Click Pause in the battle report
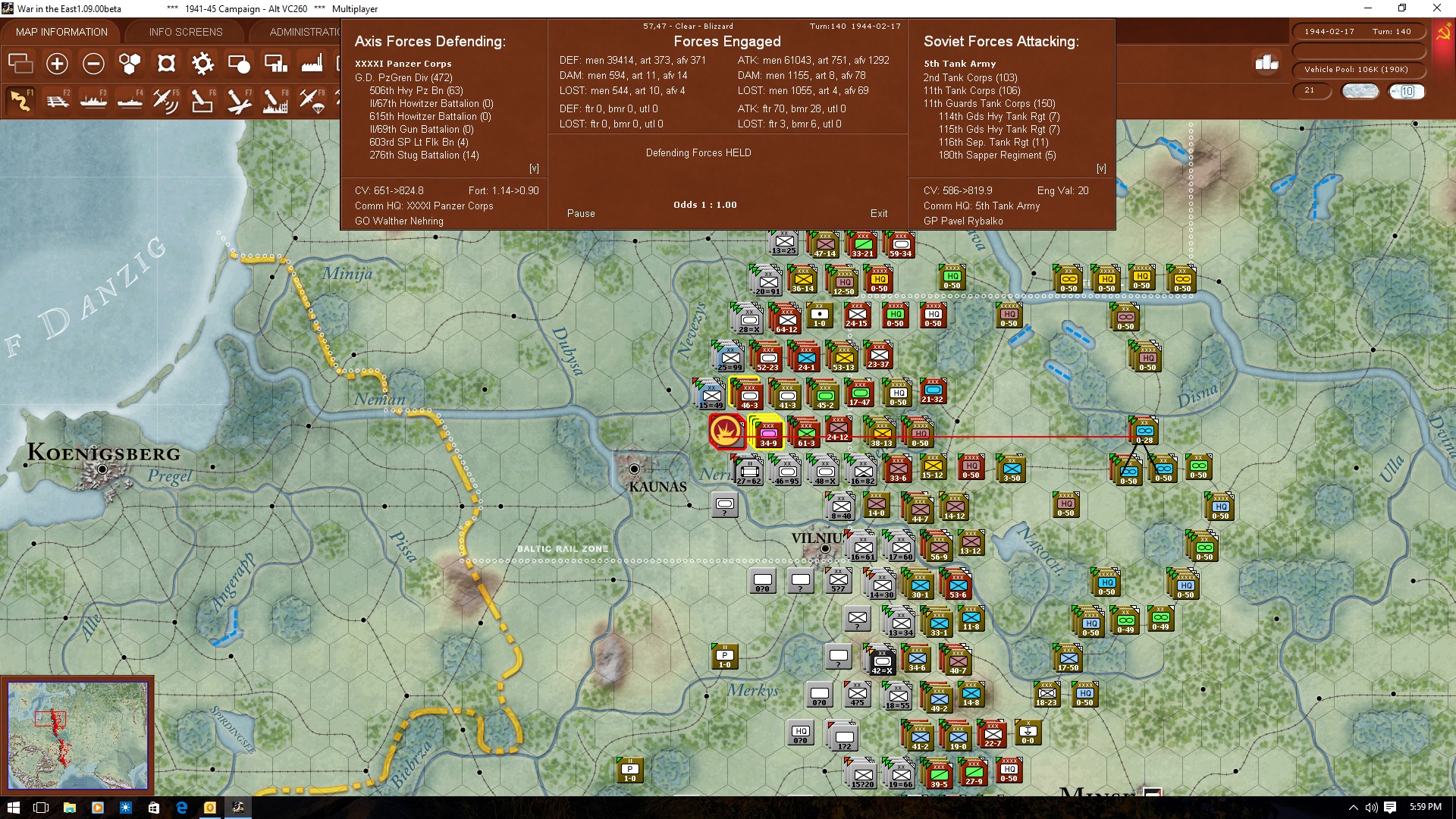The width and height of the screenshot is (1456, 819). point(581,214)
